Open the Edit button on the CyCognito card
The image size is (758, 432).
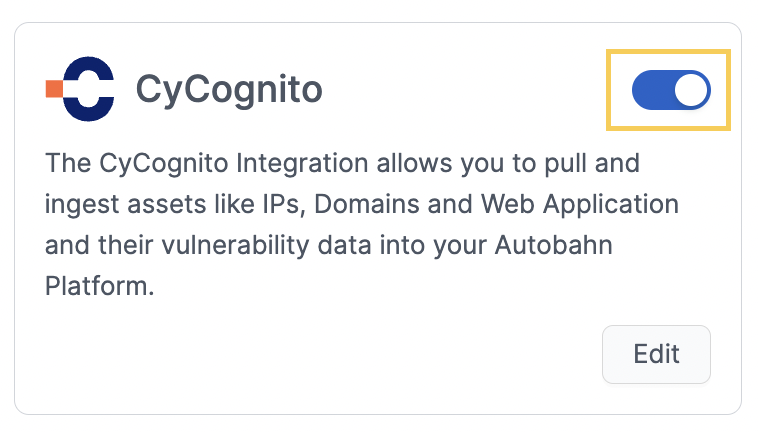point(656,354)
